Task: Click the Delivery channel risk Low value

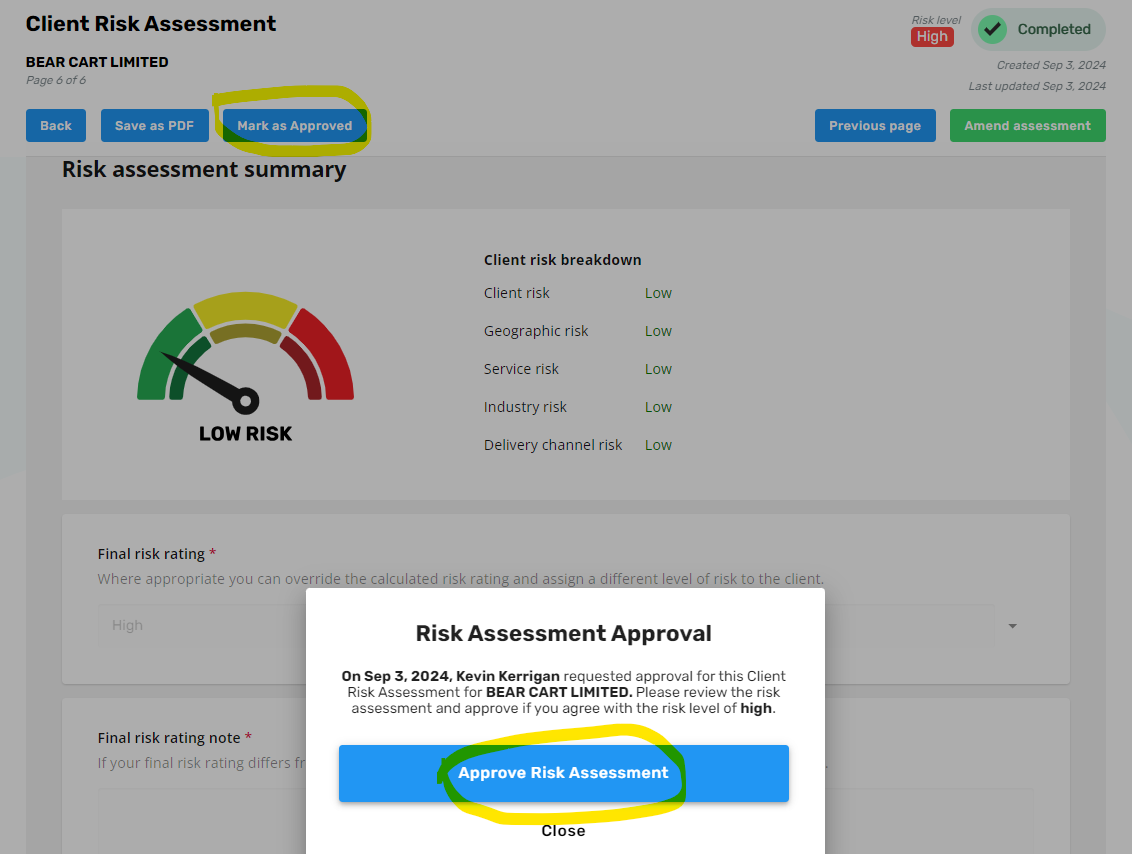Action: [658, 445]
